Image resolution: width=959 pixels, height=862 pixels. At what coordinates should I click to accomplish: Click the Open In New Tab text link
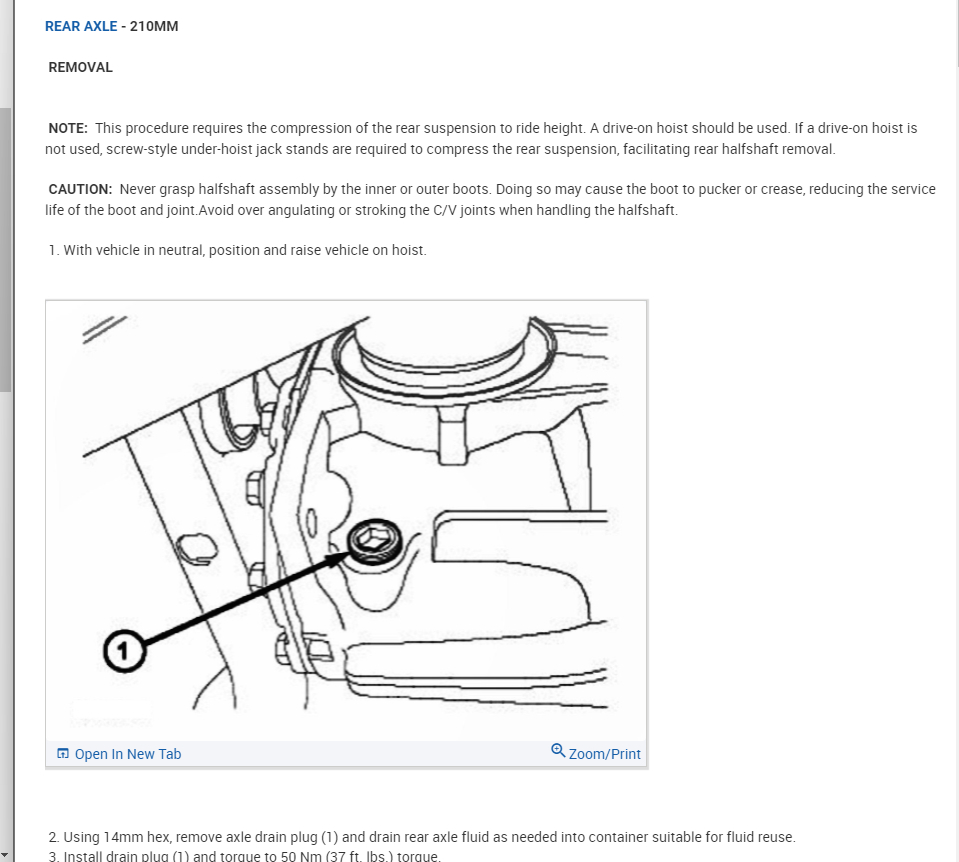point(128,754)
